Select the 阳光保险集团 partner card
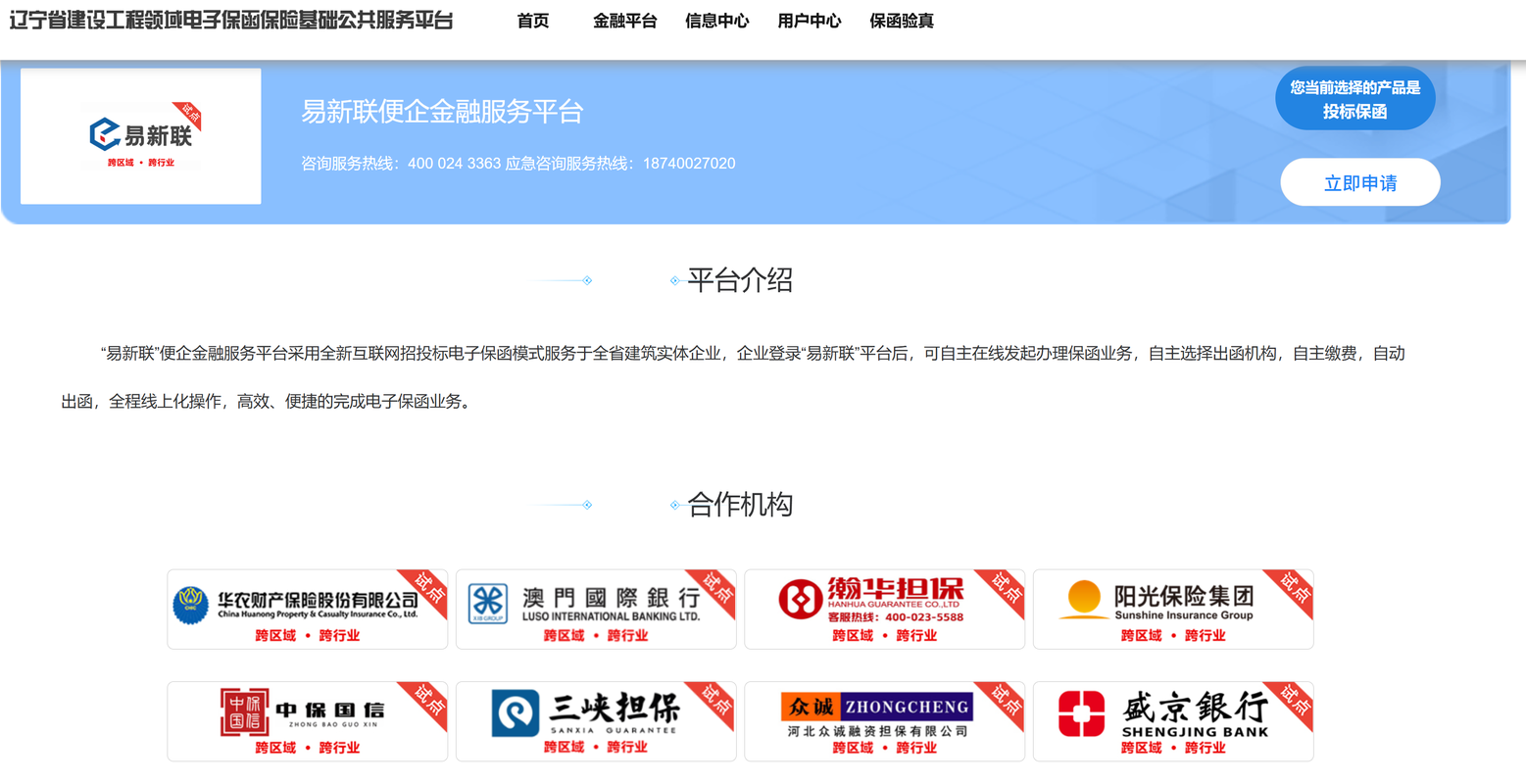The width and height of the screenshot is (1526, 784). 1173,609
